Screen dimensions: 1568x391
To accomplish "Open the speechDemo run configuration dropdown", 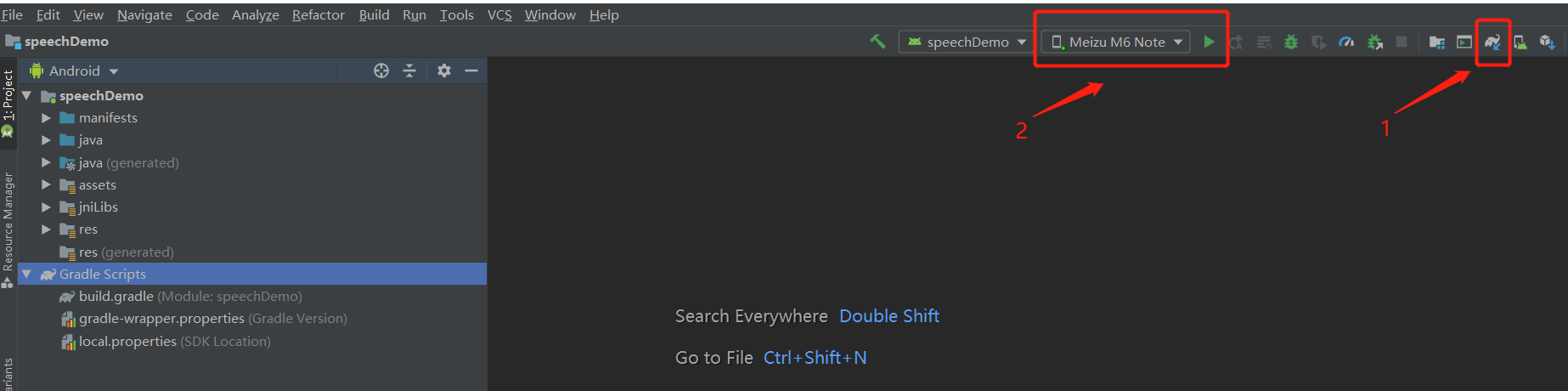I will coord(967,42).
